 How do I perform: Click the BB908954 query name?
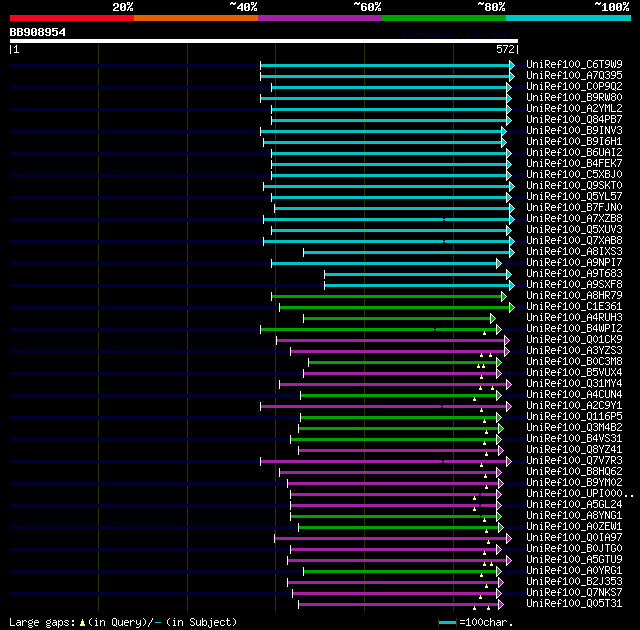38,32
